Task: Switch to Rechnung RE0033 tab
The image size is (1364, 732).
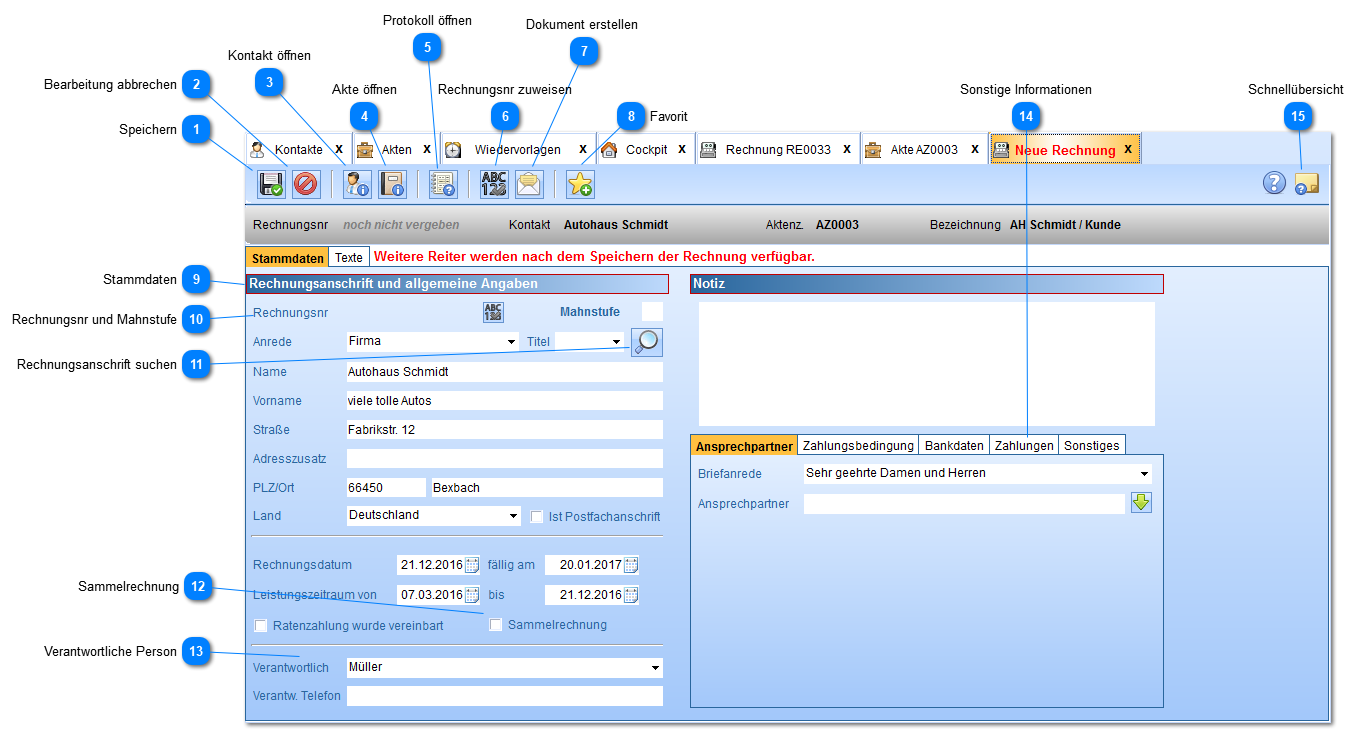Action: coord(778,149)
